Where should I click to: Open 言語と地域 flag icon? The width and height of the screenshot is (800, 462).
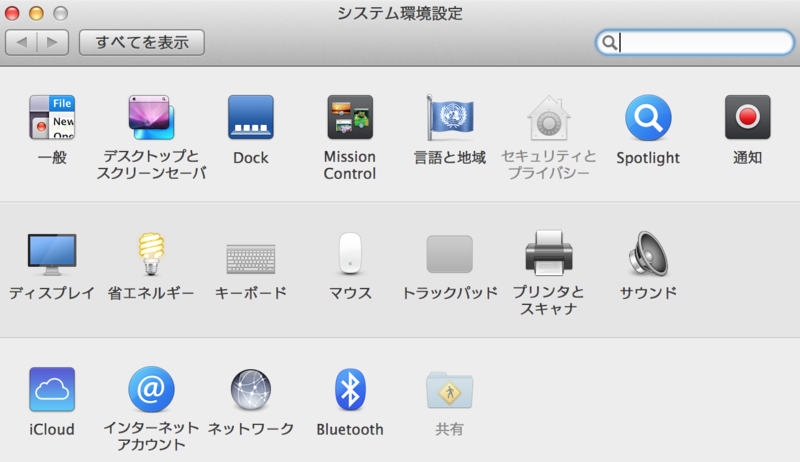449,117
